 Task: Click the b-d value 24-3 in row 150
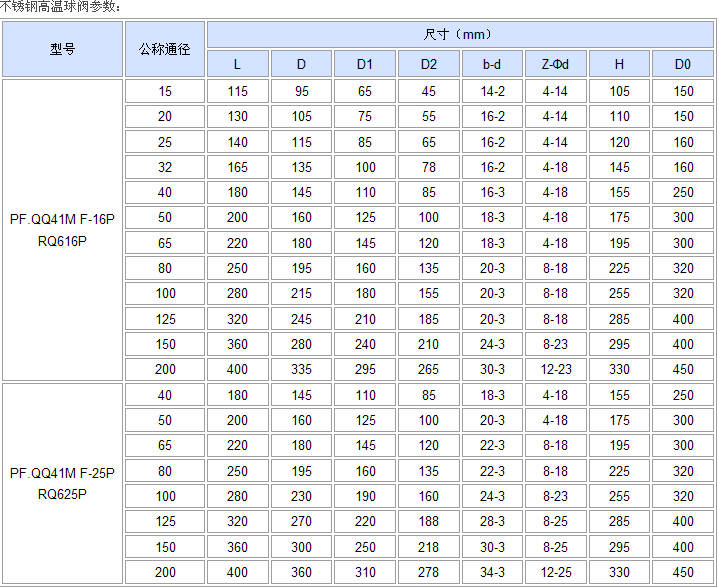pyautogui.click(x=492, y=344)
